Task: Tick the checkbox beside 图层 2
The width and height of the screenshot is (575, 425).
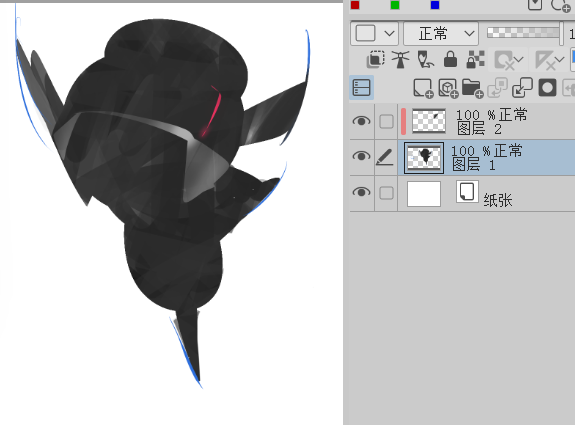Action: (386, 121)
